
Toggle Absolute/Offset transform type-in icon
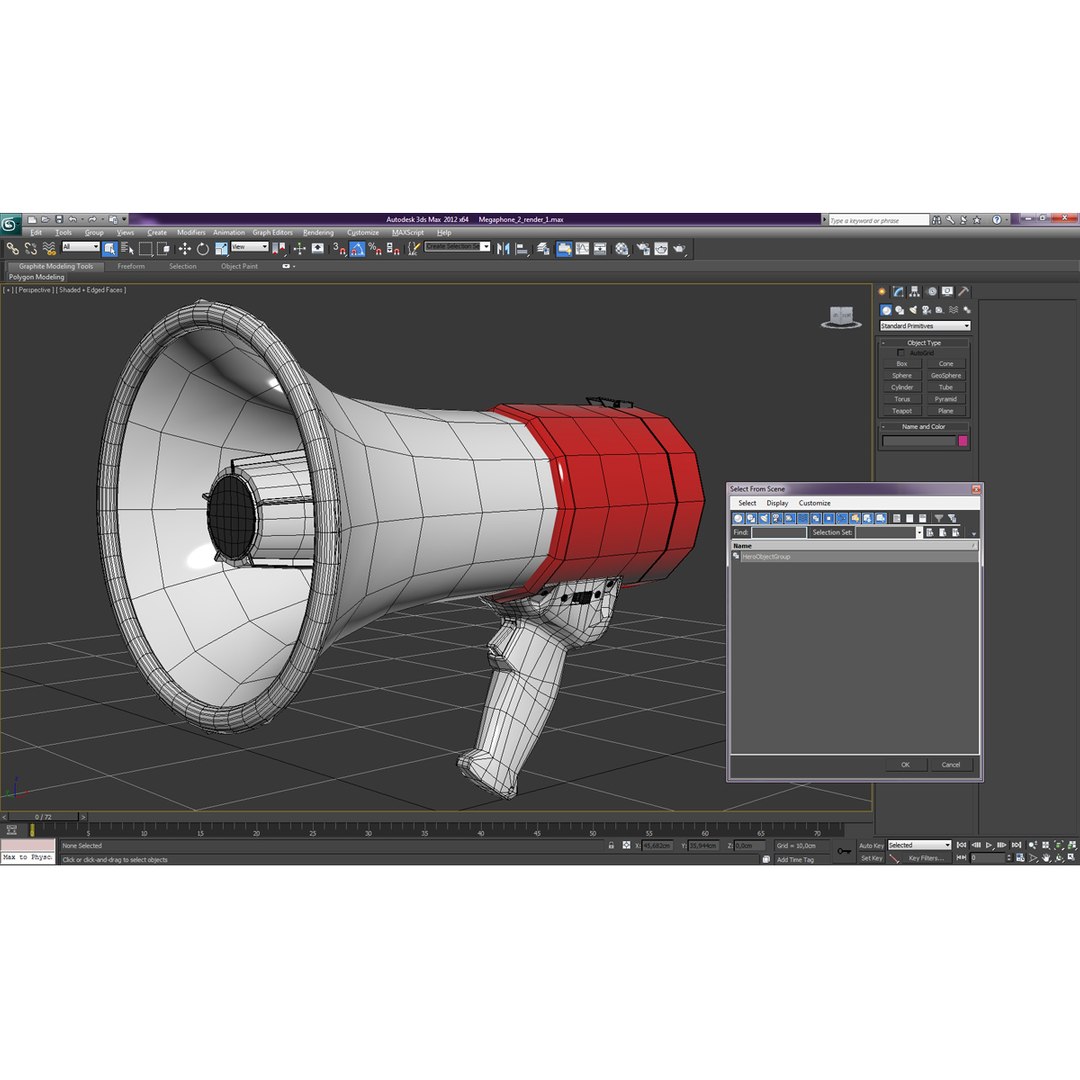click(626, 845)
